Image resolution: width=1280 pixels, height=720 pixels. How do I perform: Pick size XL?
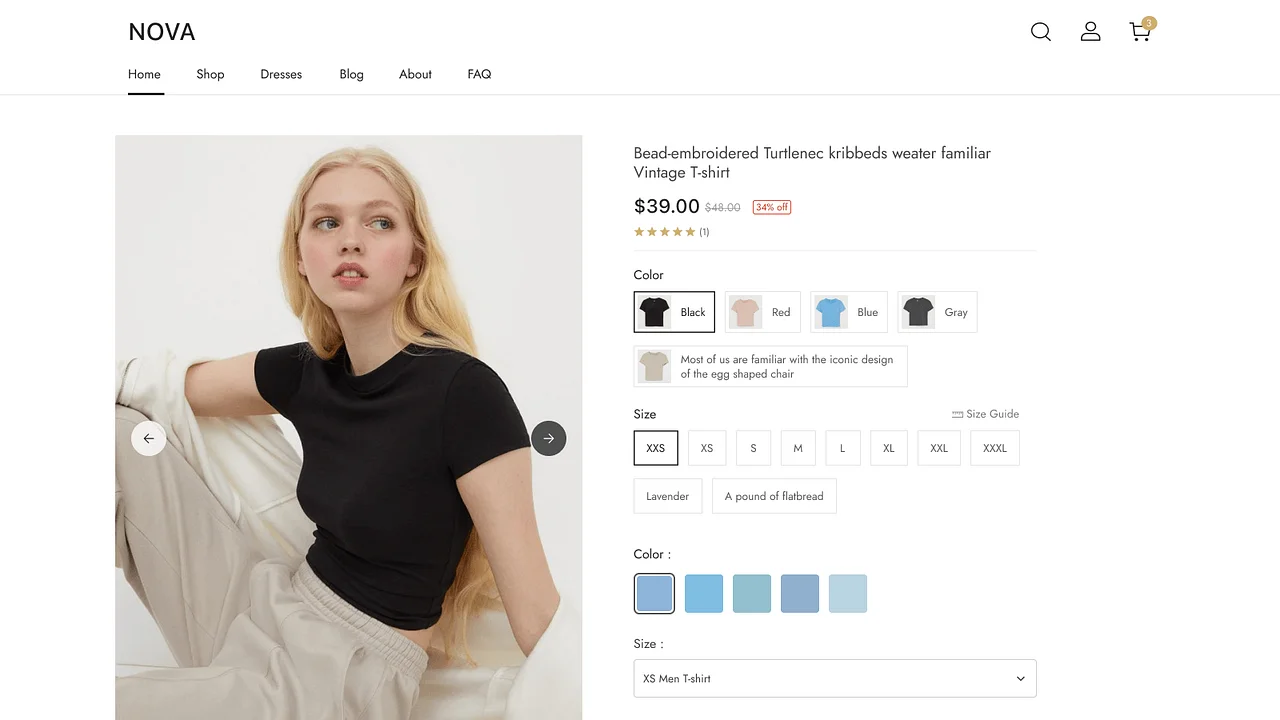[x=888, y=448]
